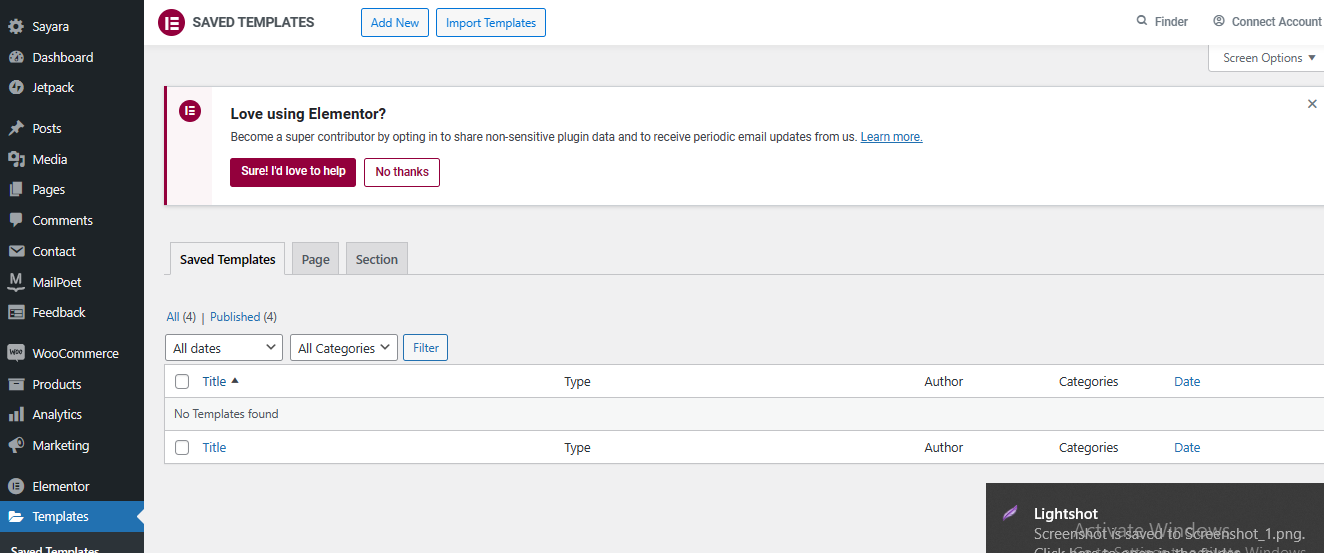Click the WooCommerce logo icon
Screen dimensions: 1324x553
tap(16, 353)
